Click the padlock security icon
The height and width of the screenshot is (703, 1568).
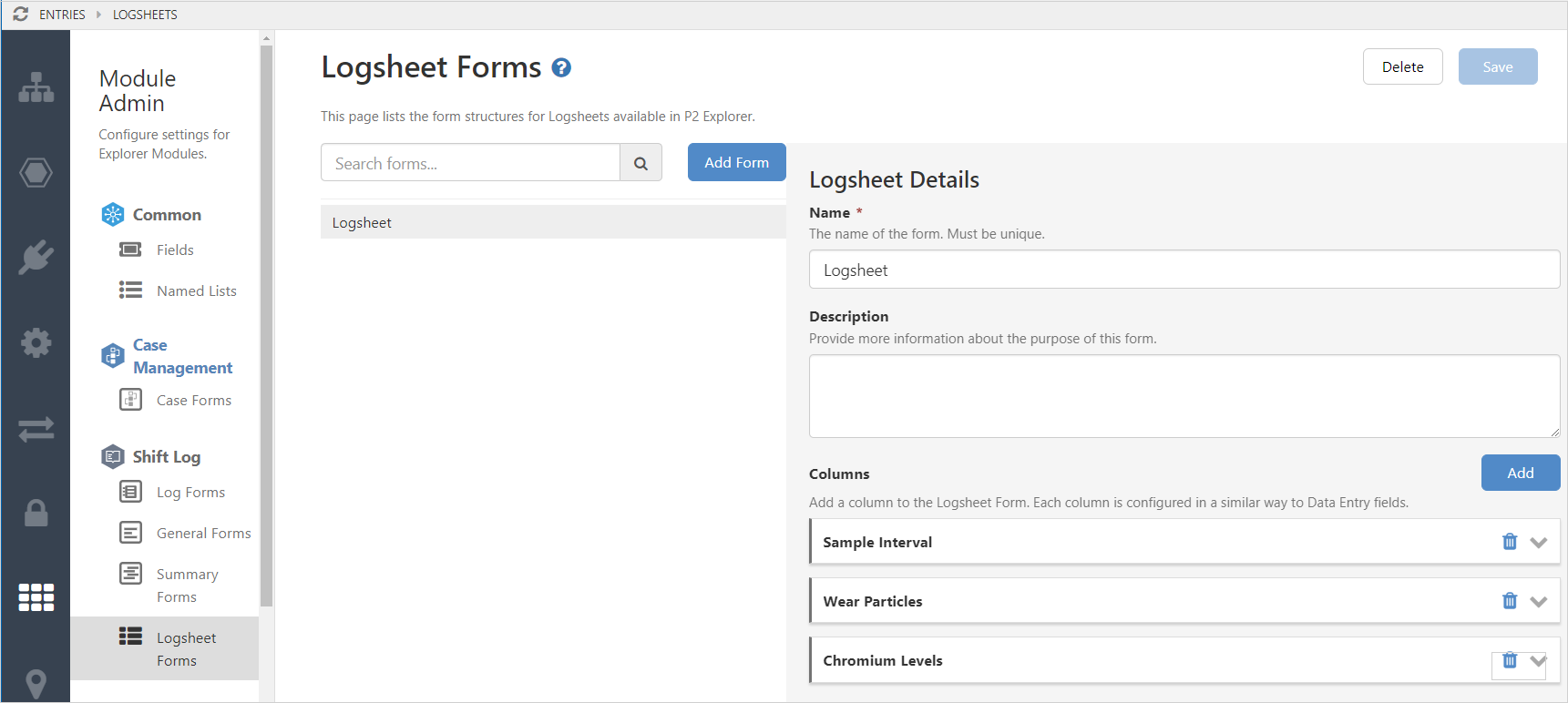(36, 513)
